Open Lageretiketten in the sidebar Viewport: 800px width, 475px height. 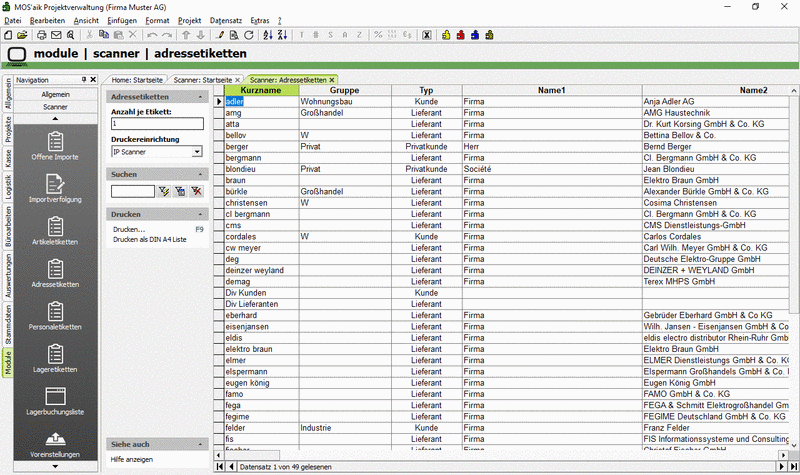[55, 358]
